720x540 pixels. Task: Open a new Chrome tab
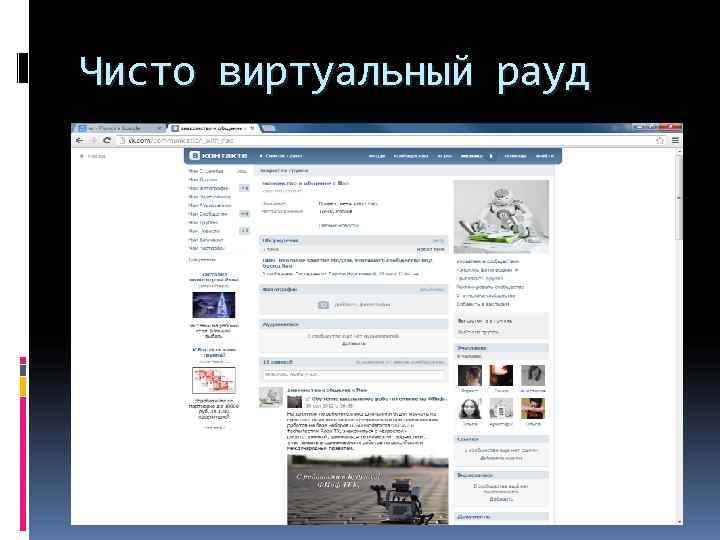(x=268, y=129)
